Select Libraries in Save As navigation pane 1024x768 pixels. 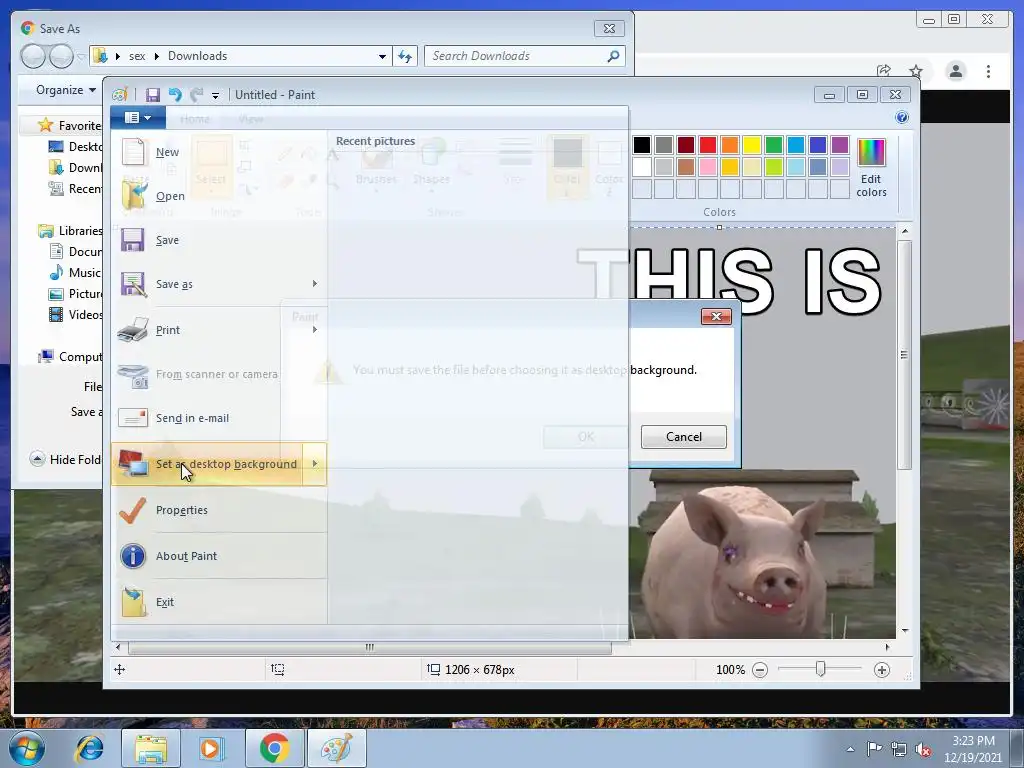click(x=71, y=231)
